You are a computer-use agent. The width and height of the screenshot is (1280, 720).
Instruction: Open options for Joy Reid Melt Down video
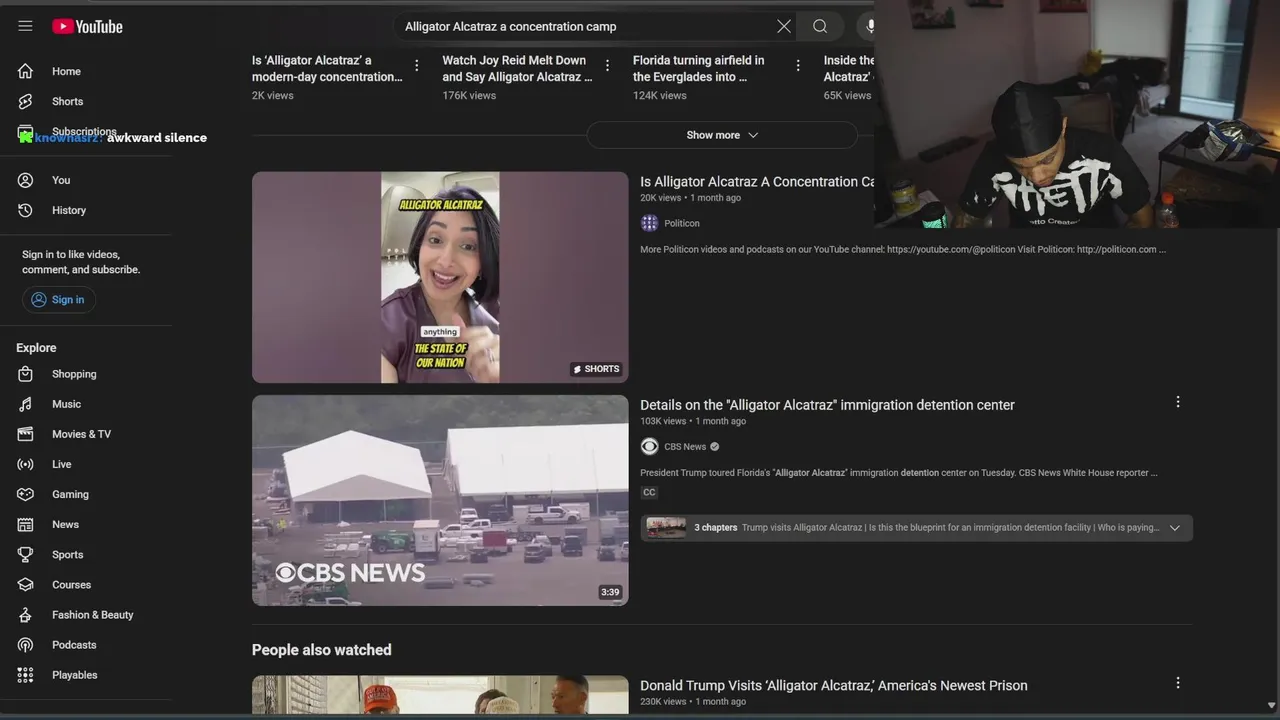coord(607,66)
